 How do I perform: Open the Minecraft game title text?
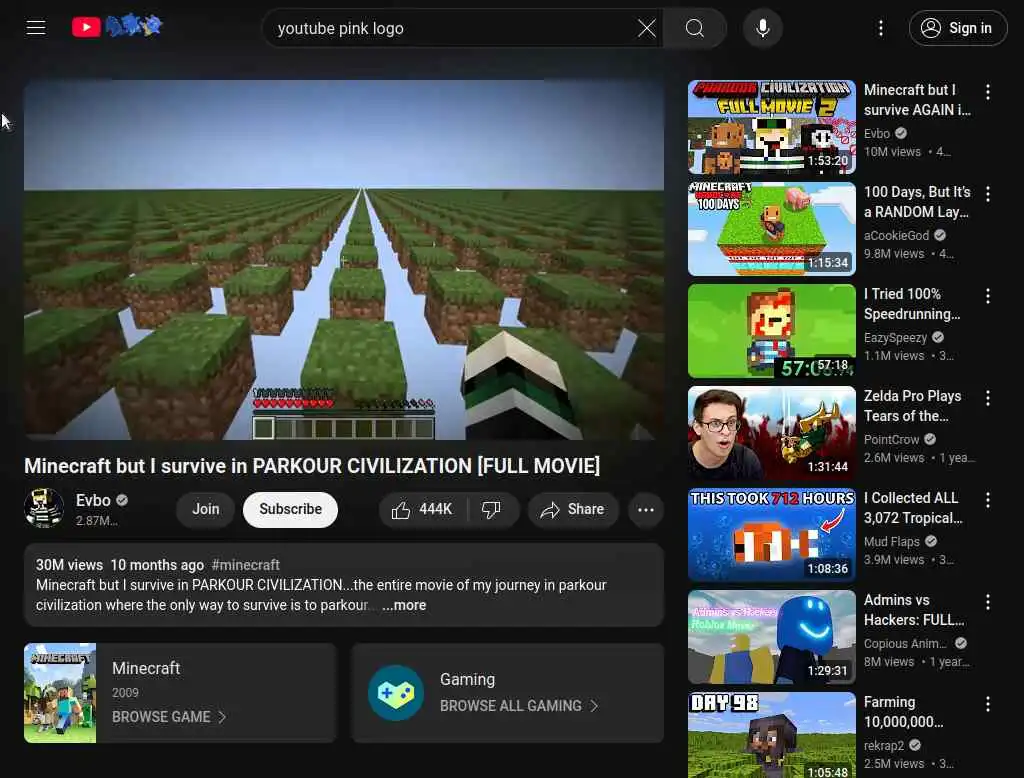tap(146, 668)
